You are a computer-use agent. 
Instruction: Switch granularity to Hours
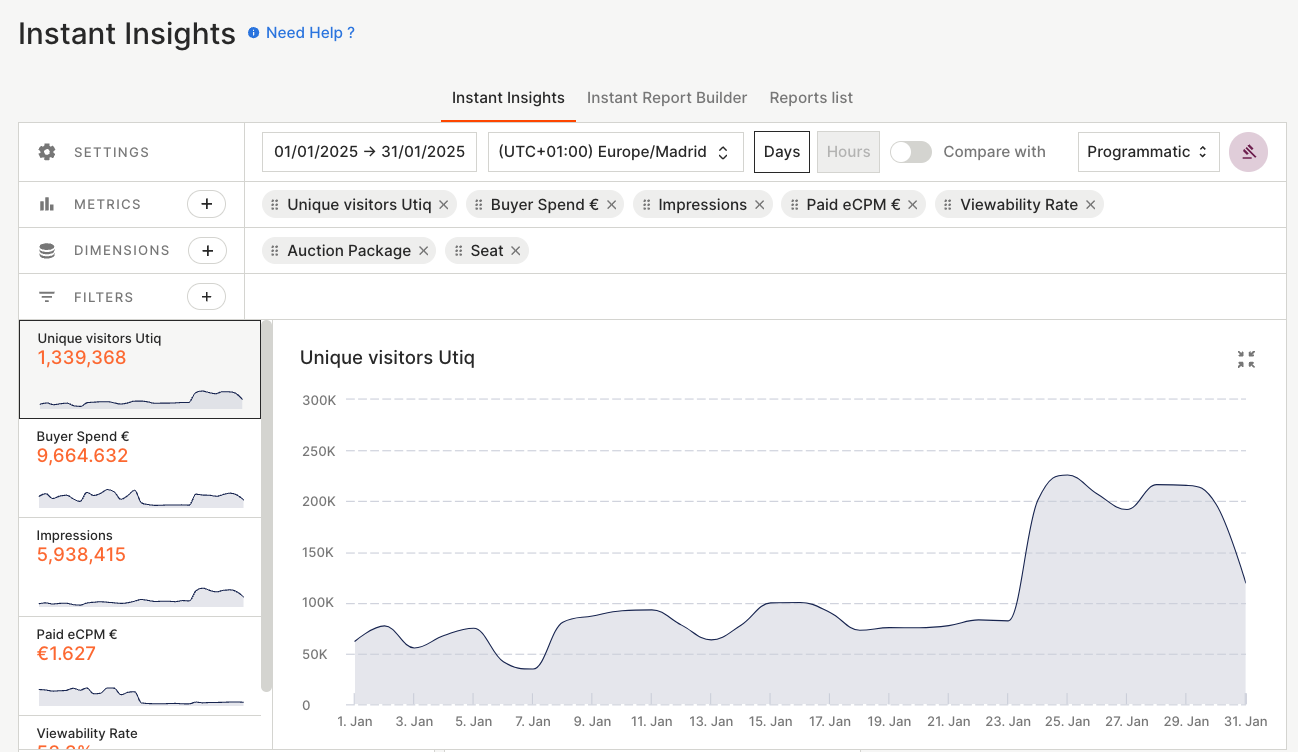click(x=848, y=152)
